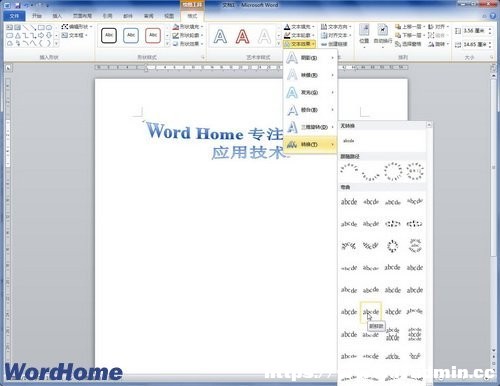The width and height of the screenshot is (500, 386).
Task: Open the 文字方向 (Text Direction) dropdown
Action: (x=336, y=27)
